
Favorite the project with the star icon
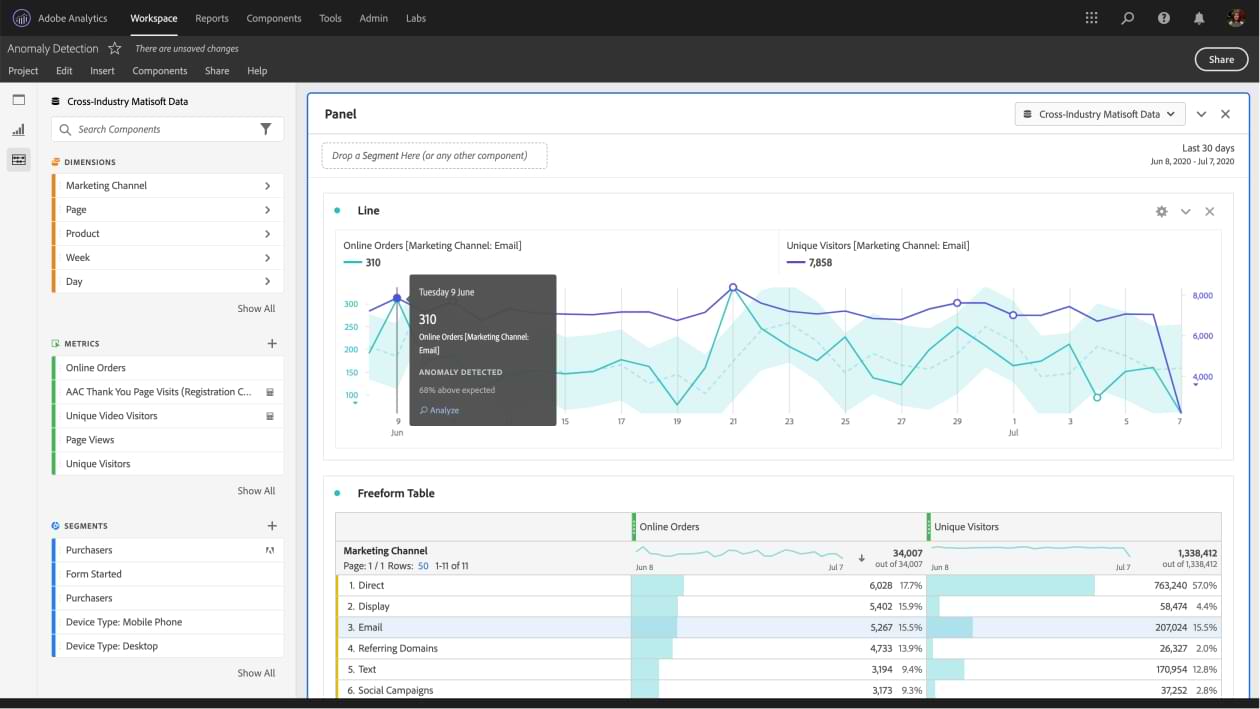(115, 48)
